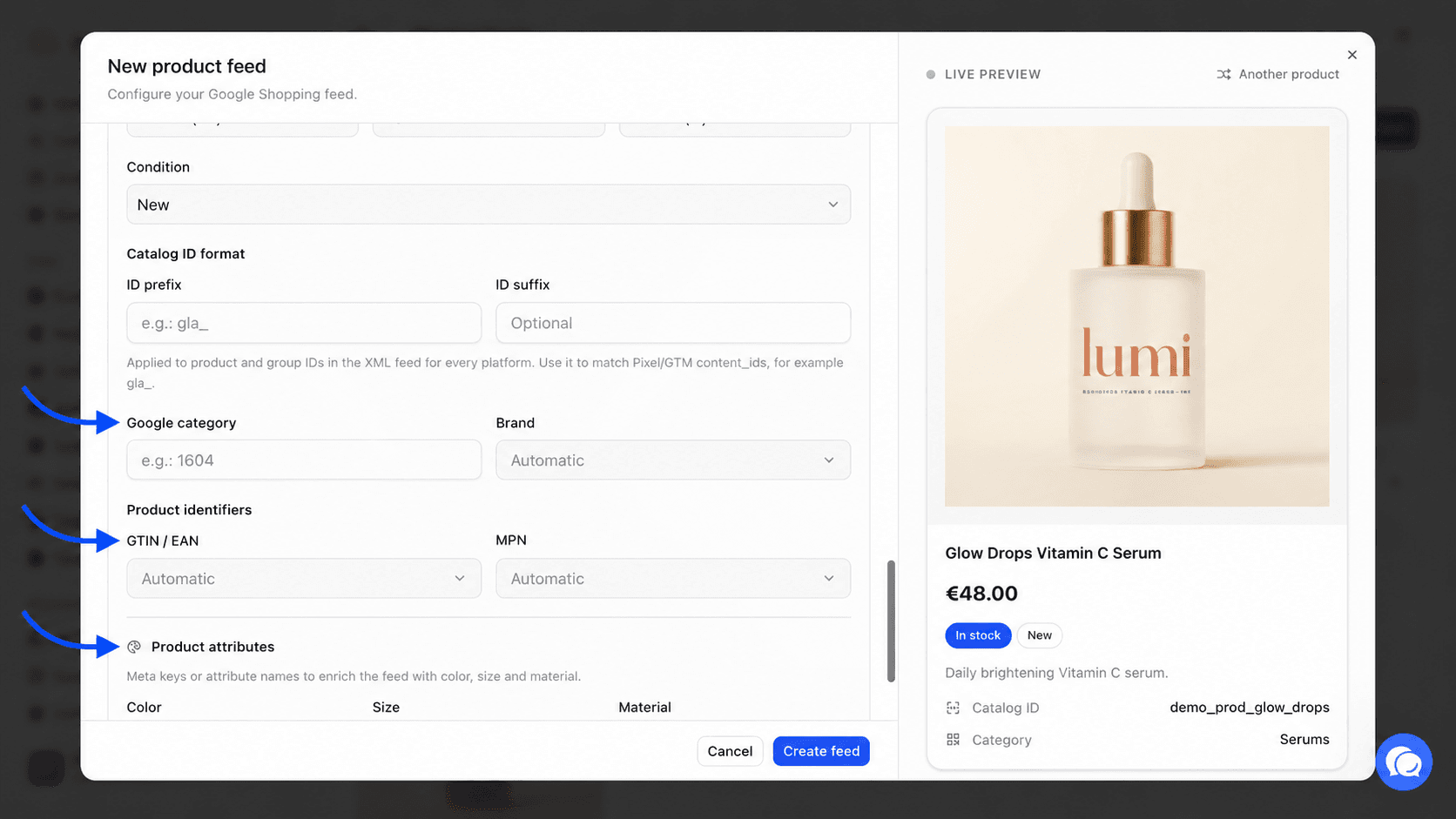Click the €48.00 price
This screenshot has width=1456, height=819.
[x=981, y=594]
